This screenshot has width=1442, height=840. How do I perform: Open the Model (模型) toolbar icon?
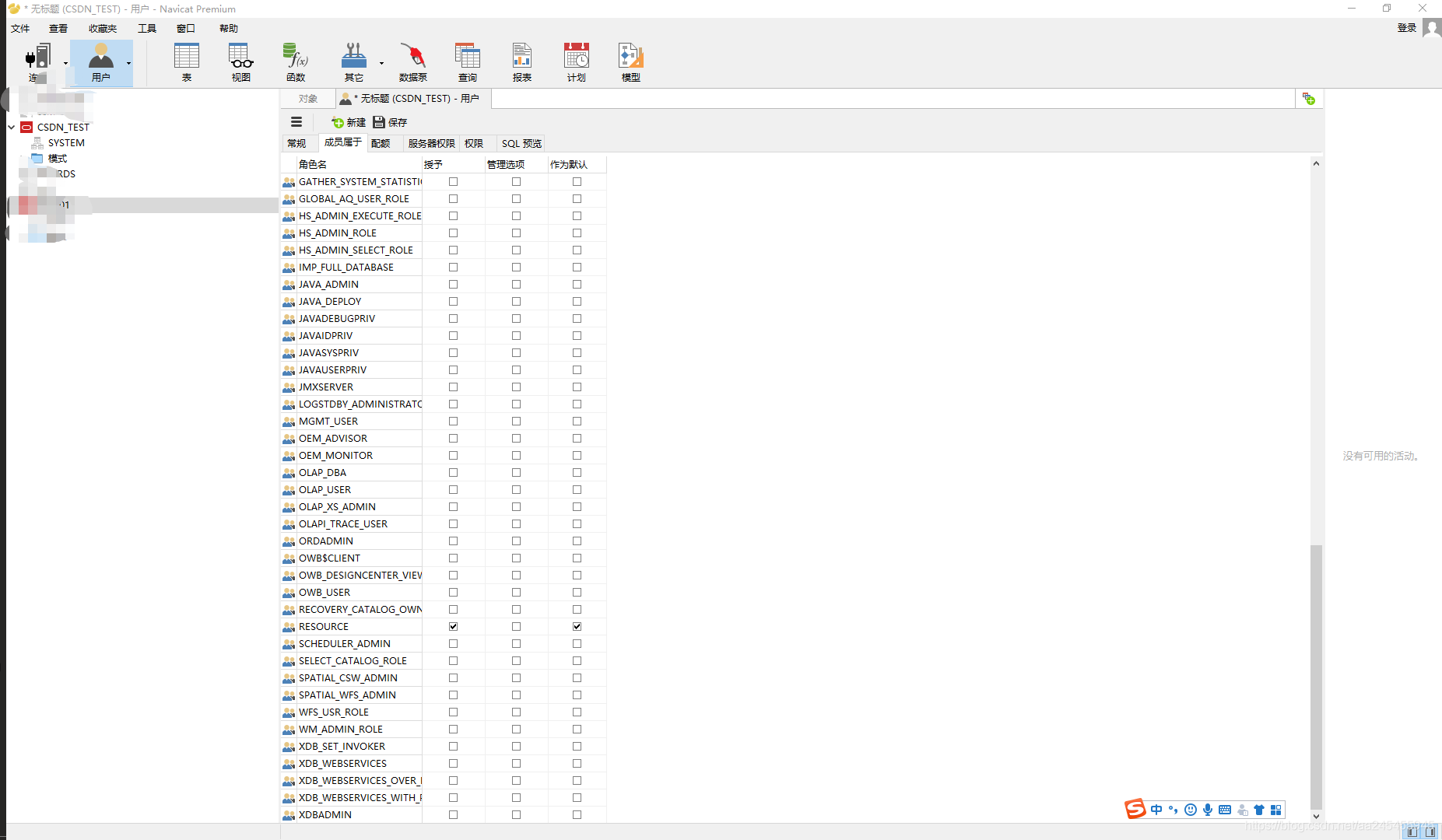click(631, 62)
